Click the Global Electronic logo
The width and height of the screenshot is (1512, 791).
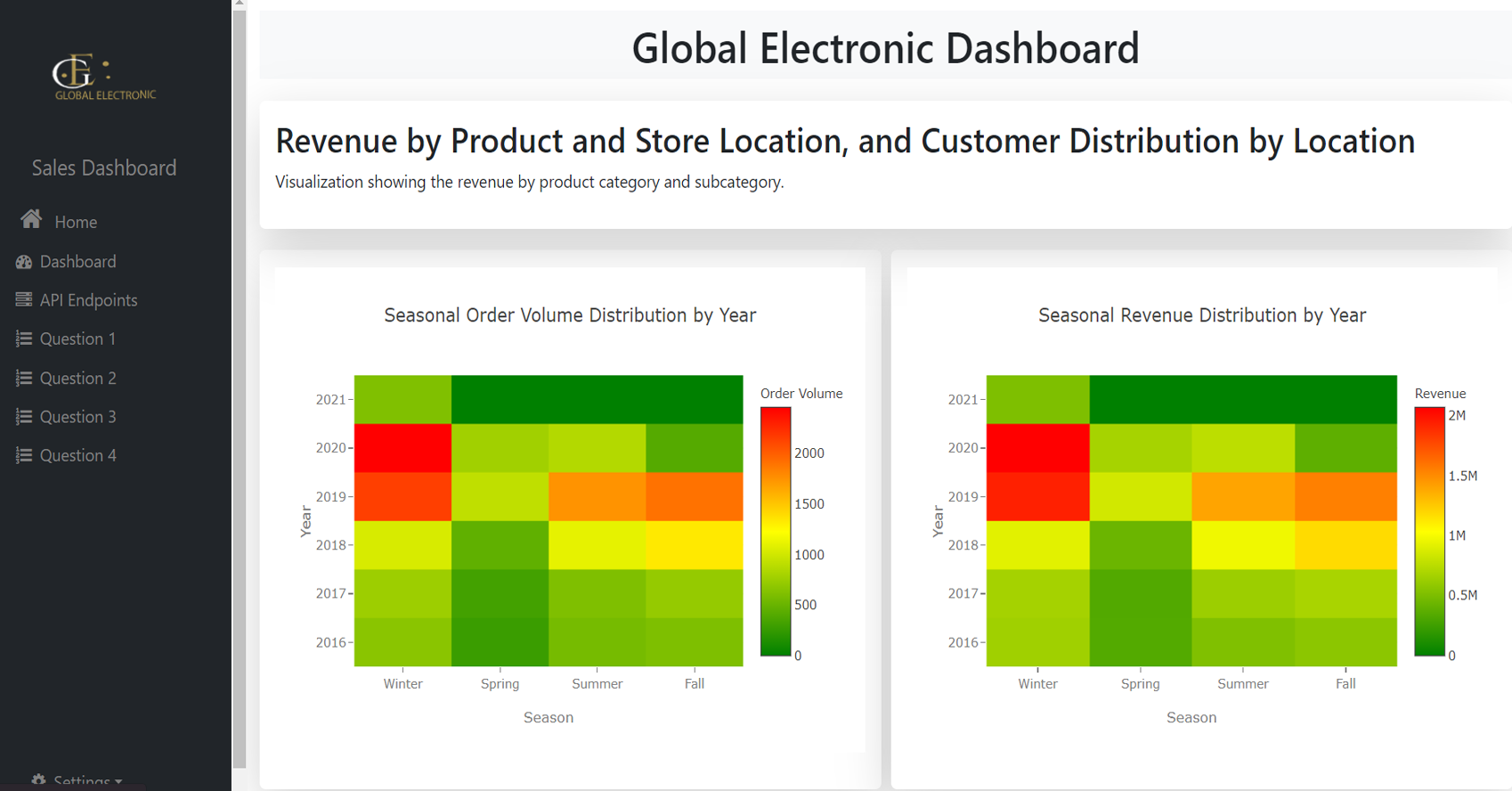(x=104, y=77)
